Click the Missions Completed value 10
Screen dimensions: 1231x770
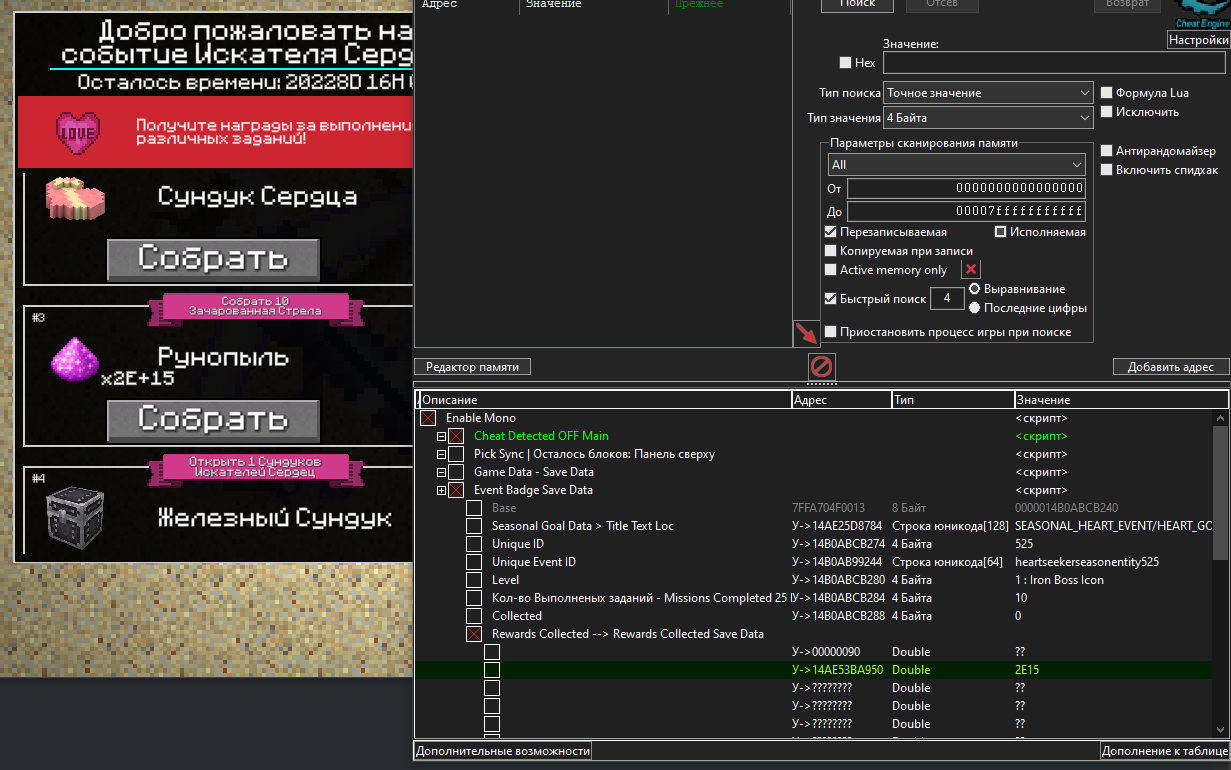click(1021, 598)
